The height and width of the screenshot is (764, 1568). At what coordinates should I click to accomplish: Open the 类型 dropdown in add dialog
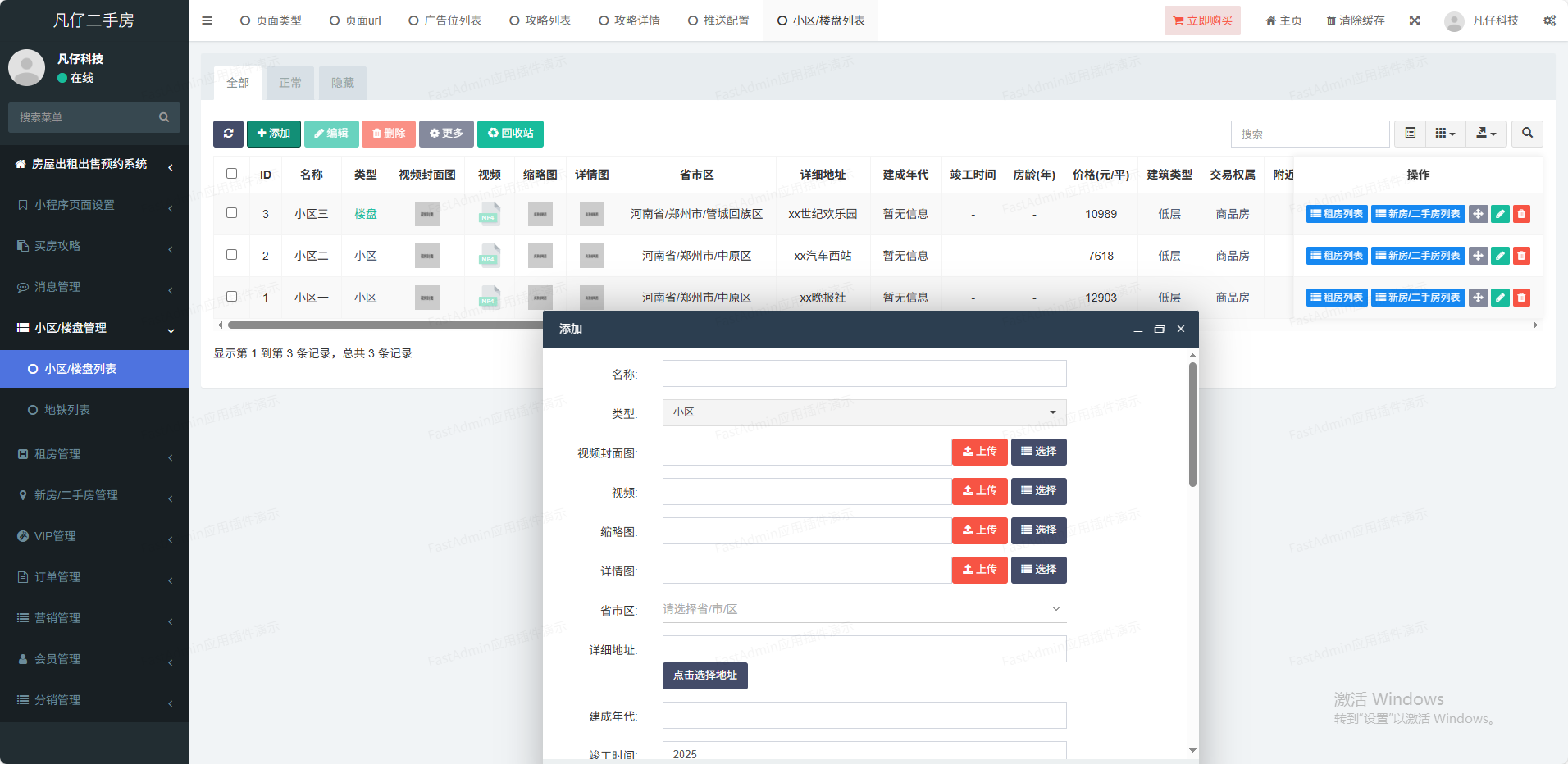point(864,412)
